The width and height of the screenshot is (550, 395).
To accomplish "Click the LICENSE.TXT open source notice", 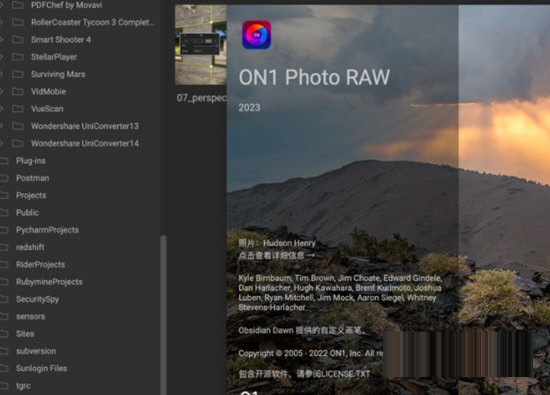I will point(304,374).
